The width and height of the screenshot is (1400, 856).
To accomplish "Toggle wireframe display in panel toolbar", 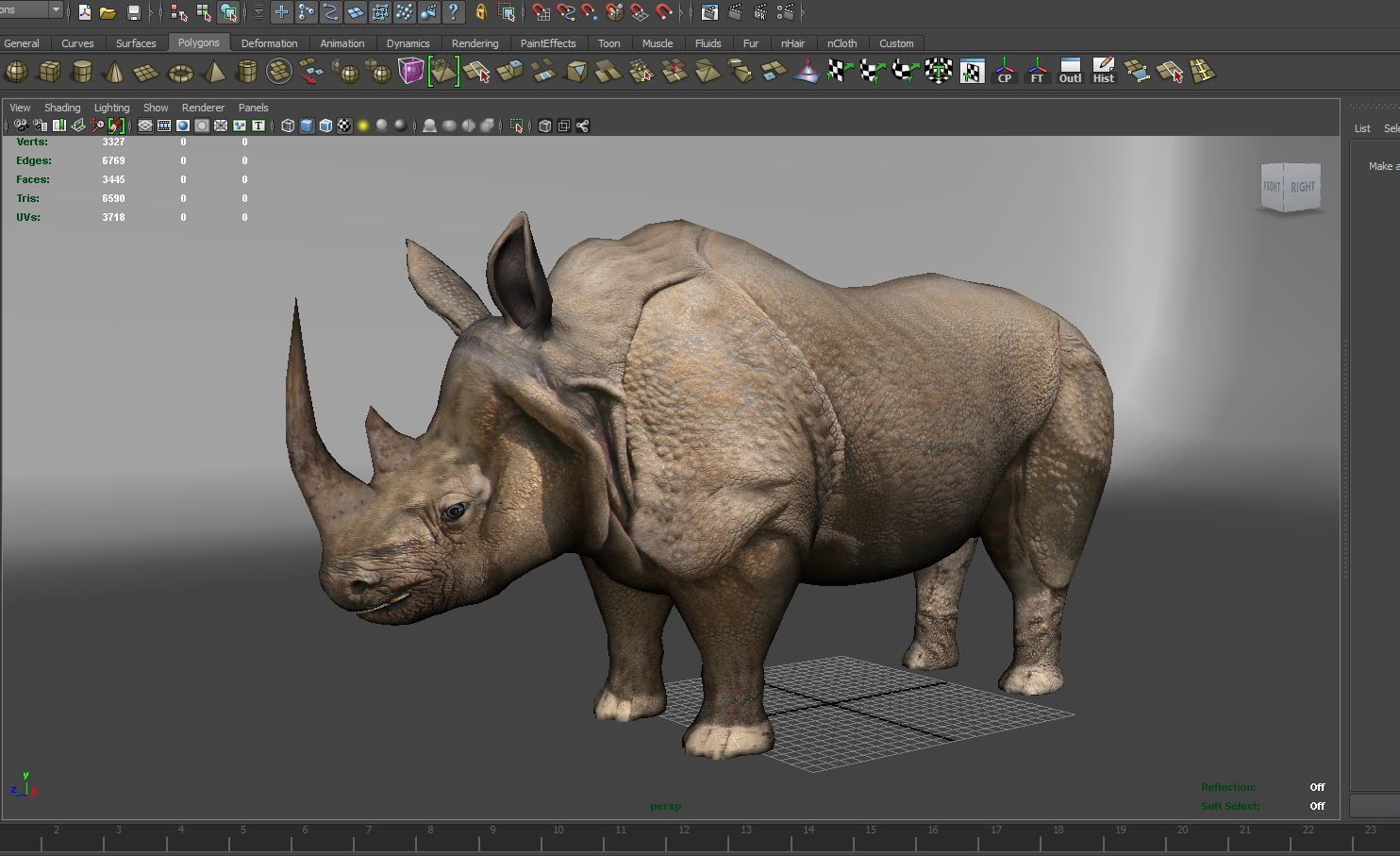I will [288, 126].
